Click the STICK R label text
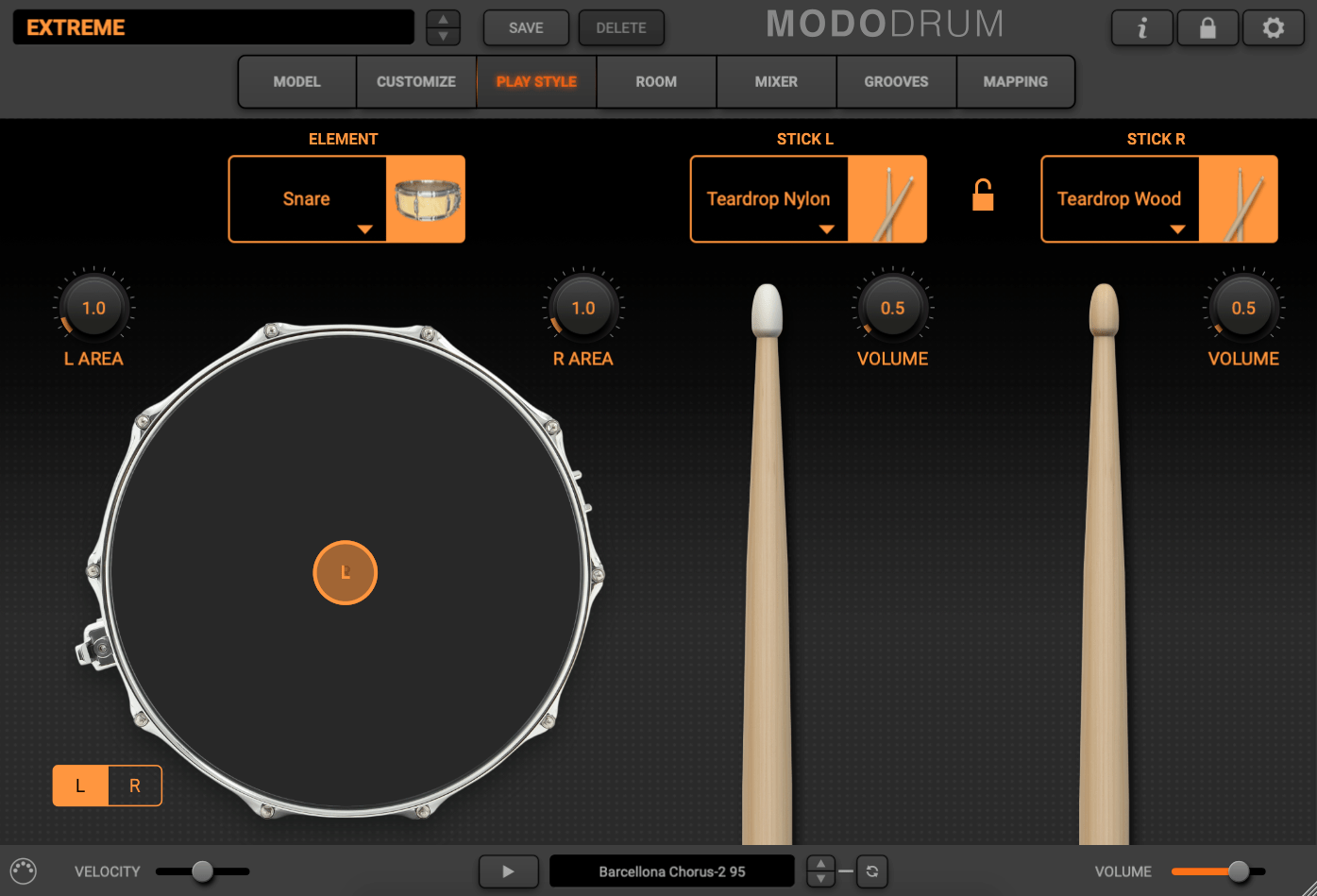 pyautogui.click(x=1156, y=139)
